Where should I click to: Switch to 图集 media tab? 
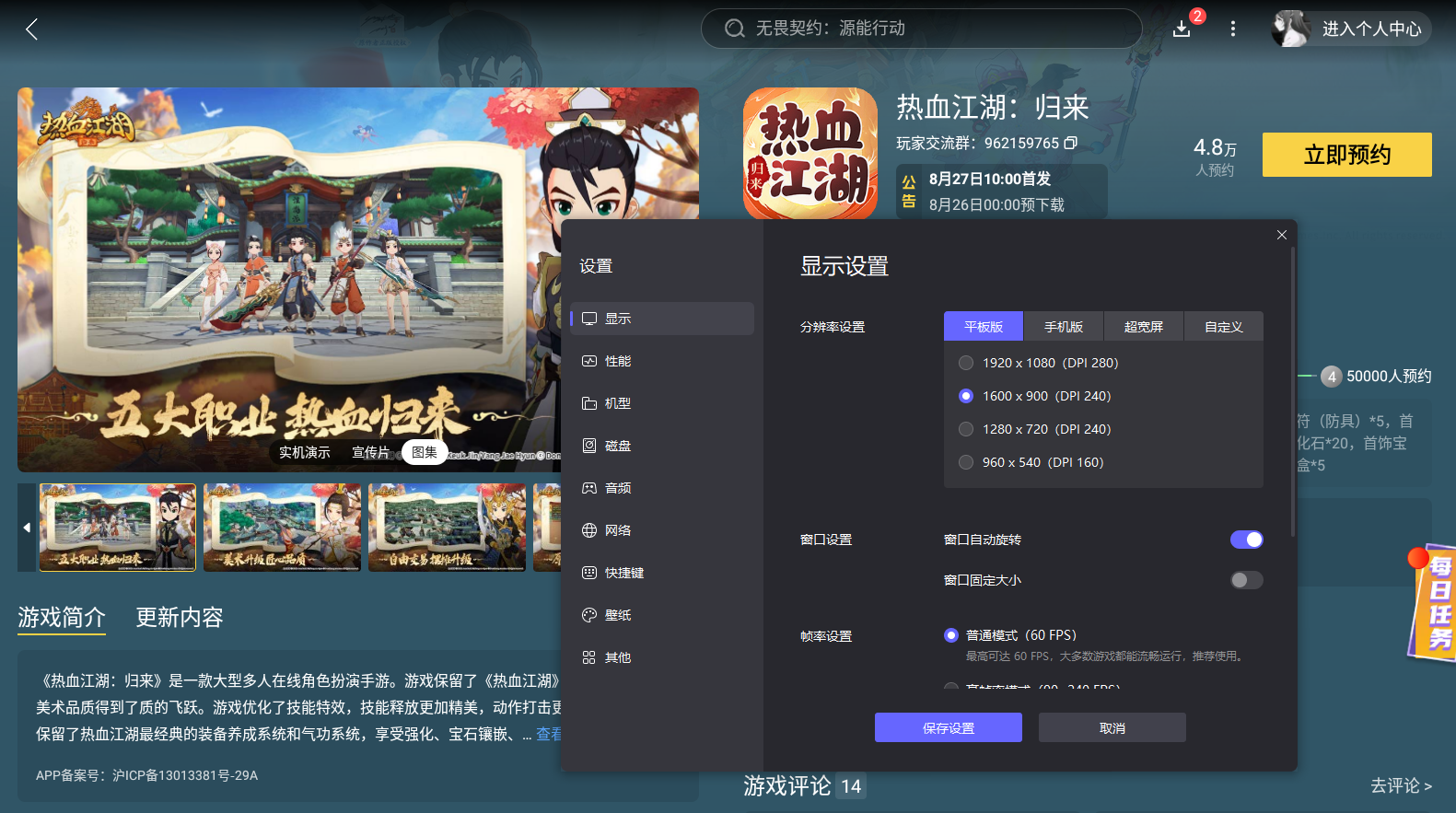pyautogui.click(x=425, y=452)
